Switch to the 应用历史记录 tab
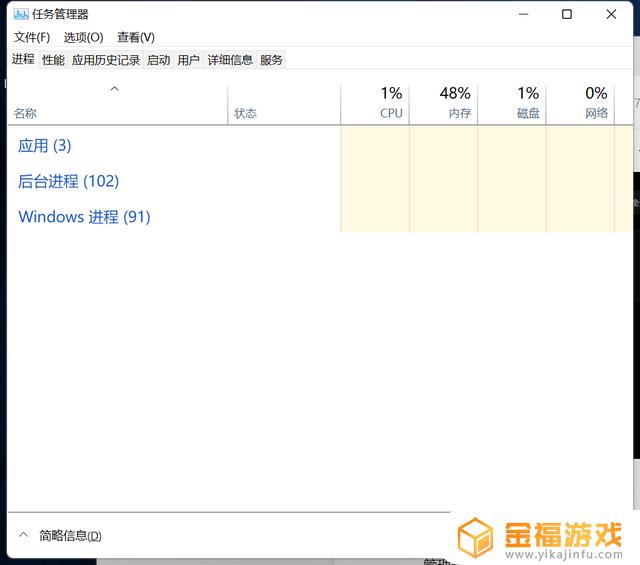The height and width of the screenshot is (565, 640). 106,60
